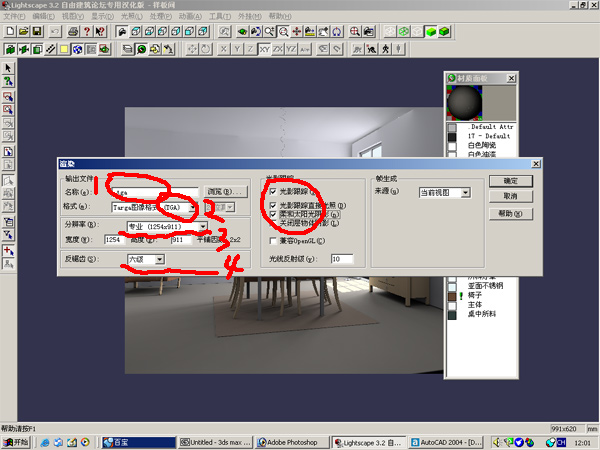Select the query question-mark tool in left toolbar
600x450 pixels.
point(8,82)
